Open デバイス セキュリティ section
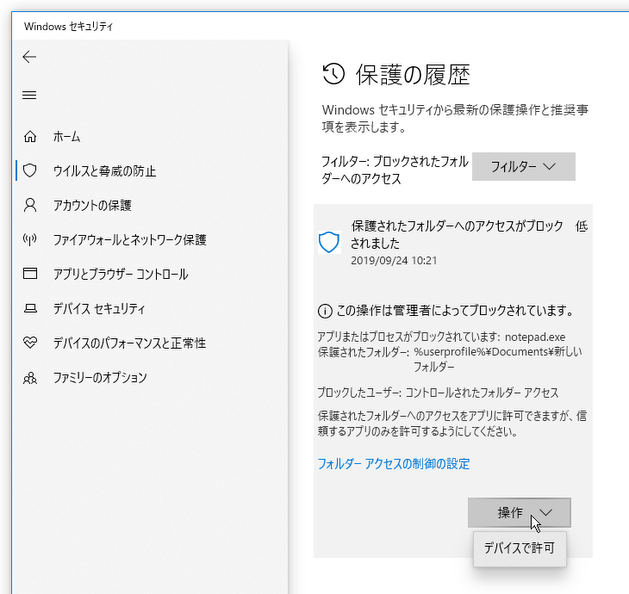 click(99, 308)
